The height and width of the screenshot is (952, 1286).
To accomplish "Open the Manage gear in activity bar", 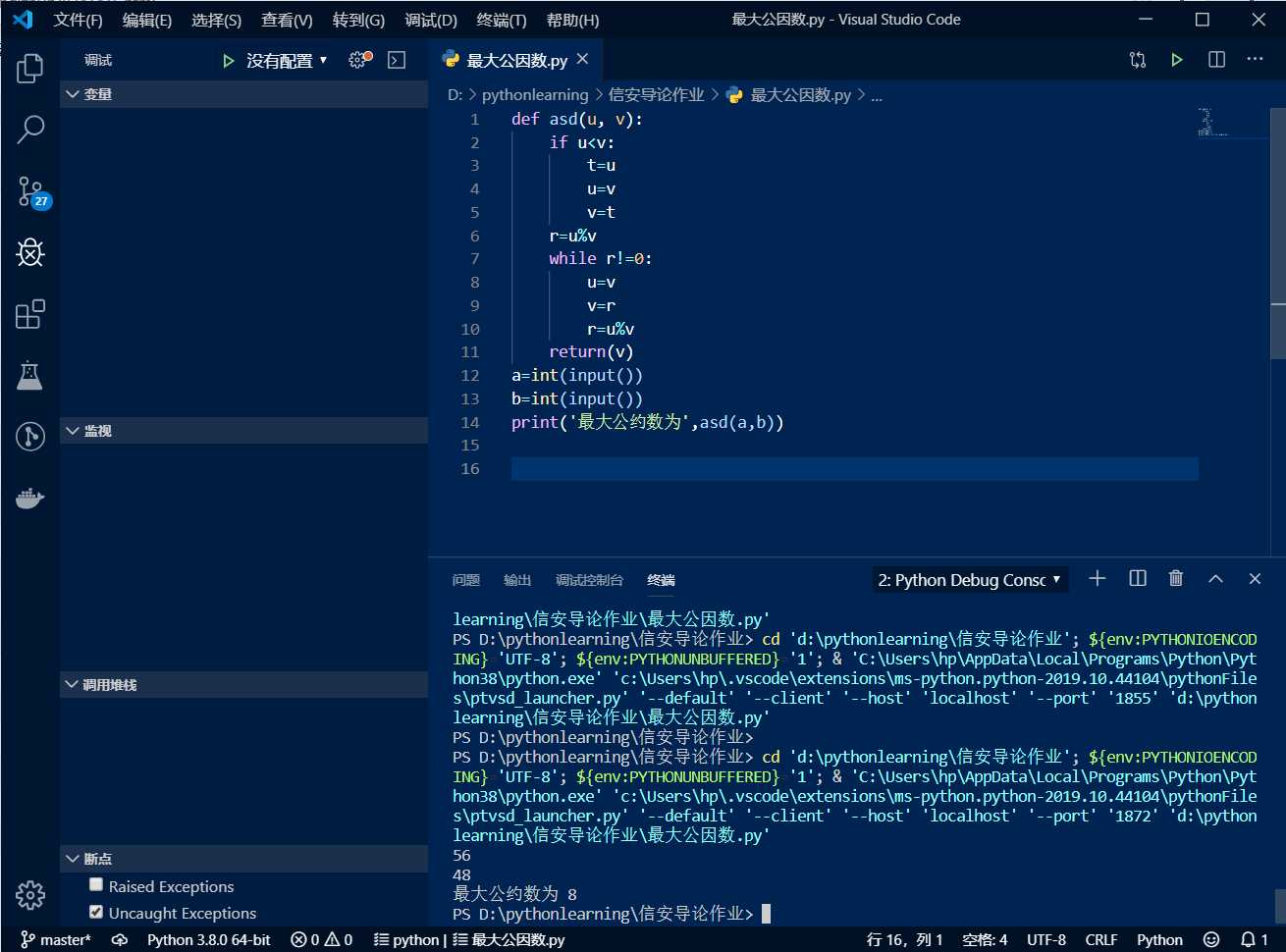I will (30, 895).
